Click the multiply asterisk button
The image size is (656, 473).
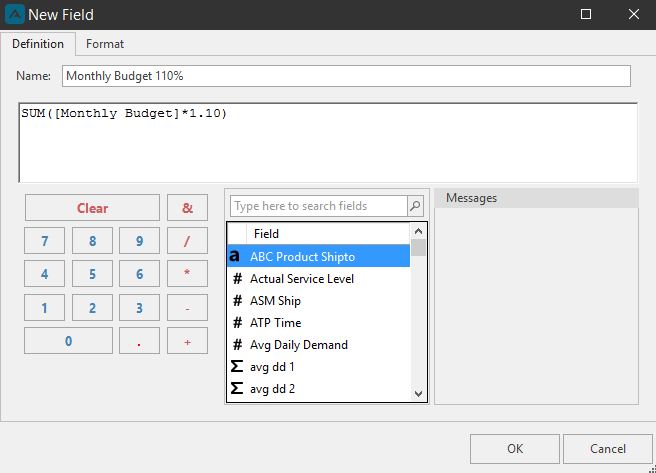coord(187,274)
